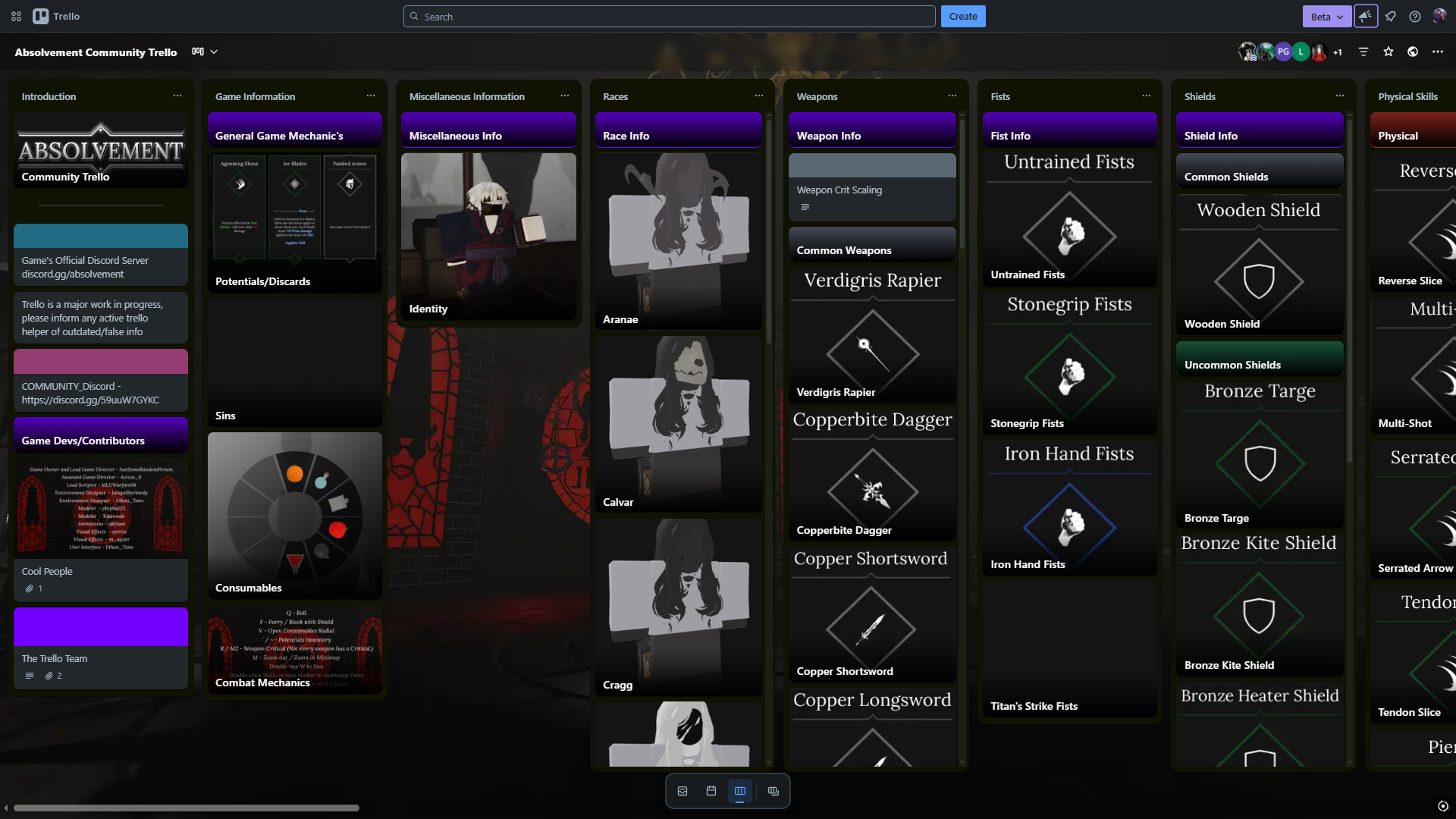
Task: Open the Inbox panel icon
Action: point(682,791)
